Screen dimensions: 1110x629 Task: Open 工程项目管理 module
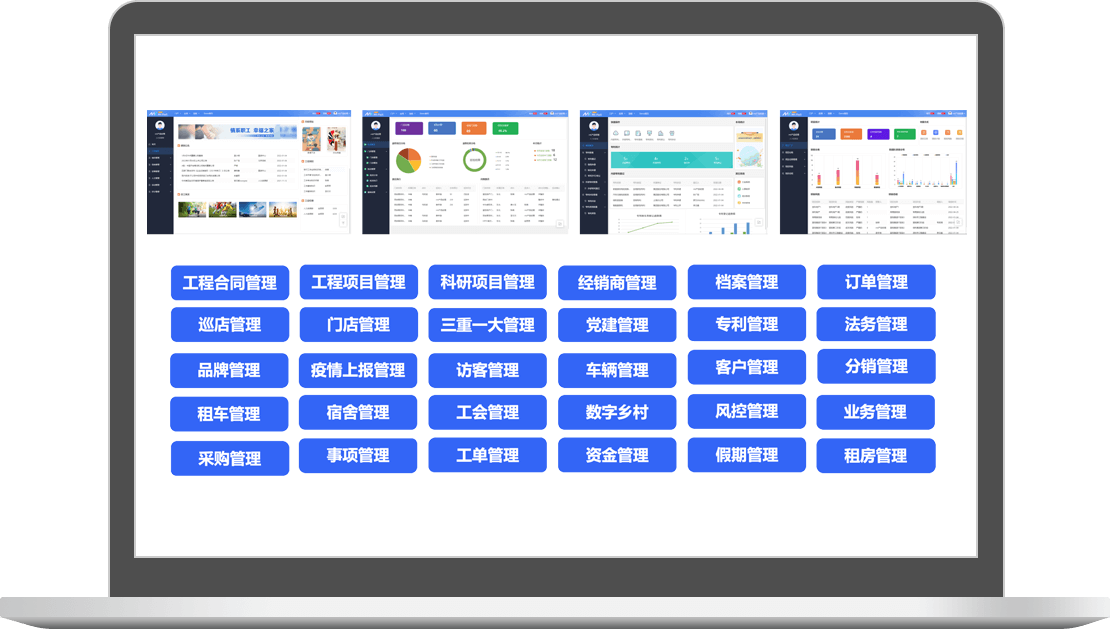point(358,283)
